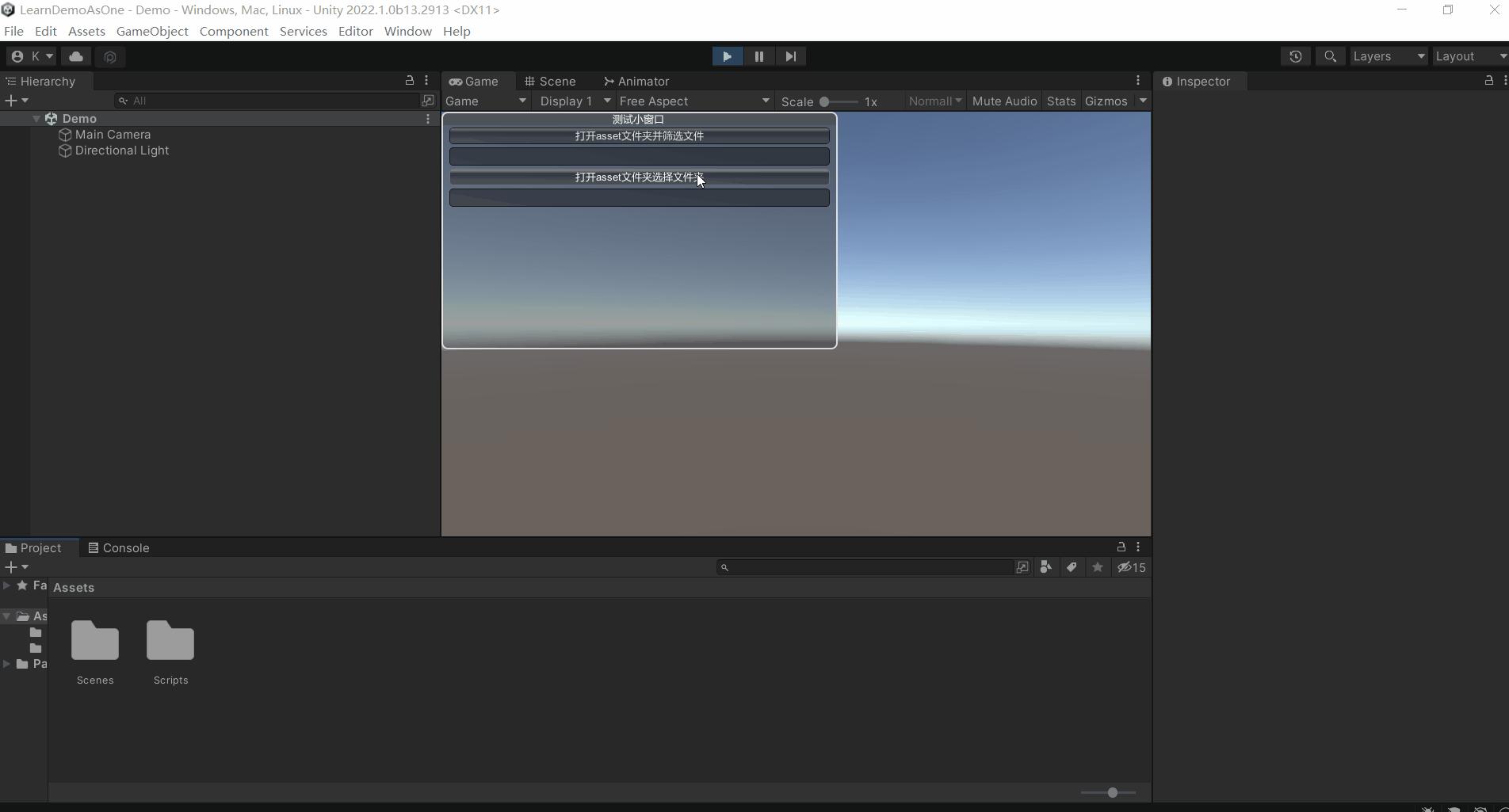Click the 打开asset文件夹并筛选文件 button

[x=639, y=135]
